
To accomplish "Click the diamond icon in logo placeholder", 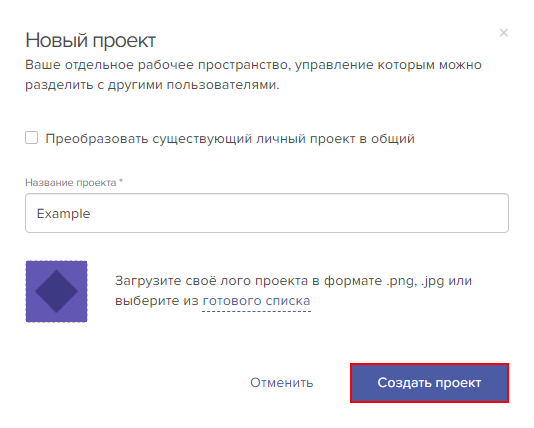I will tap(57, 291).
